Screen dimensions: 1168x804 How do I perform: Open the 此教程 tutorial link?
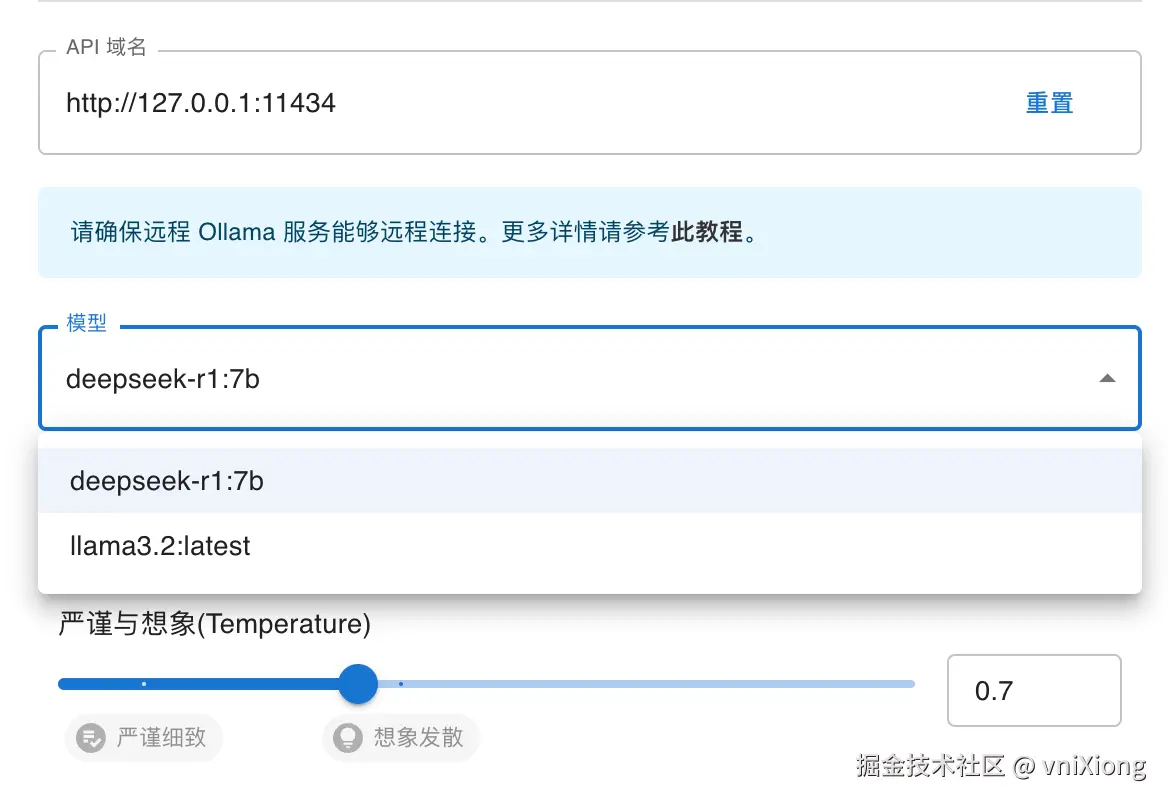[707, 232]
